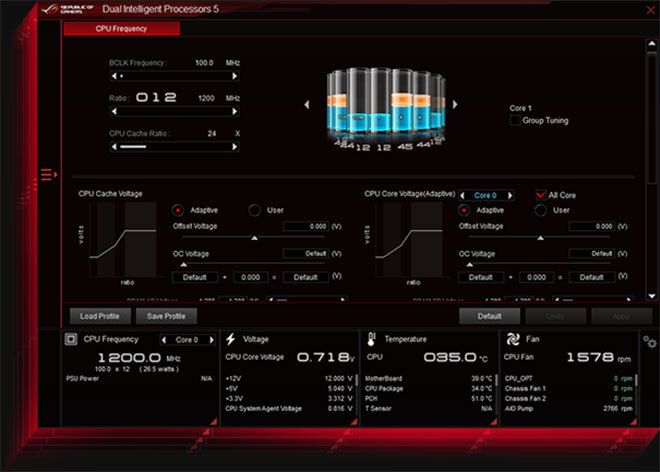The width and height of the screenshot is (660, 472).
Task: Rotate core cylinders to the right
Action: (455, 104)
